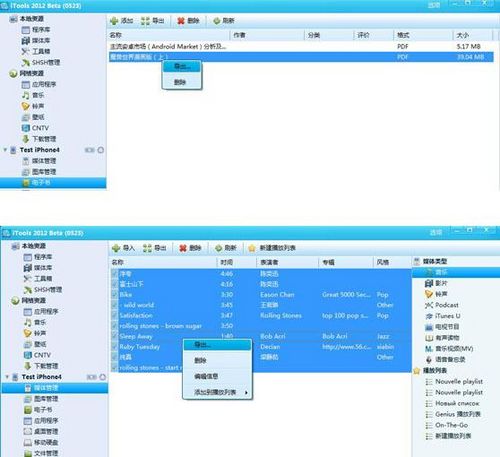Click 'Eason Chan' artist cell
500x457 pixels.
tap(277, 295)
